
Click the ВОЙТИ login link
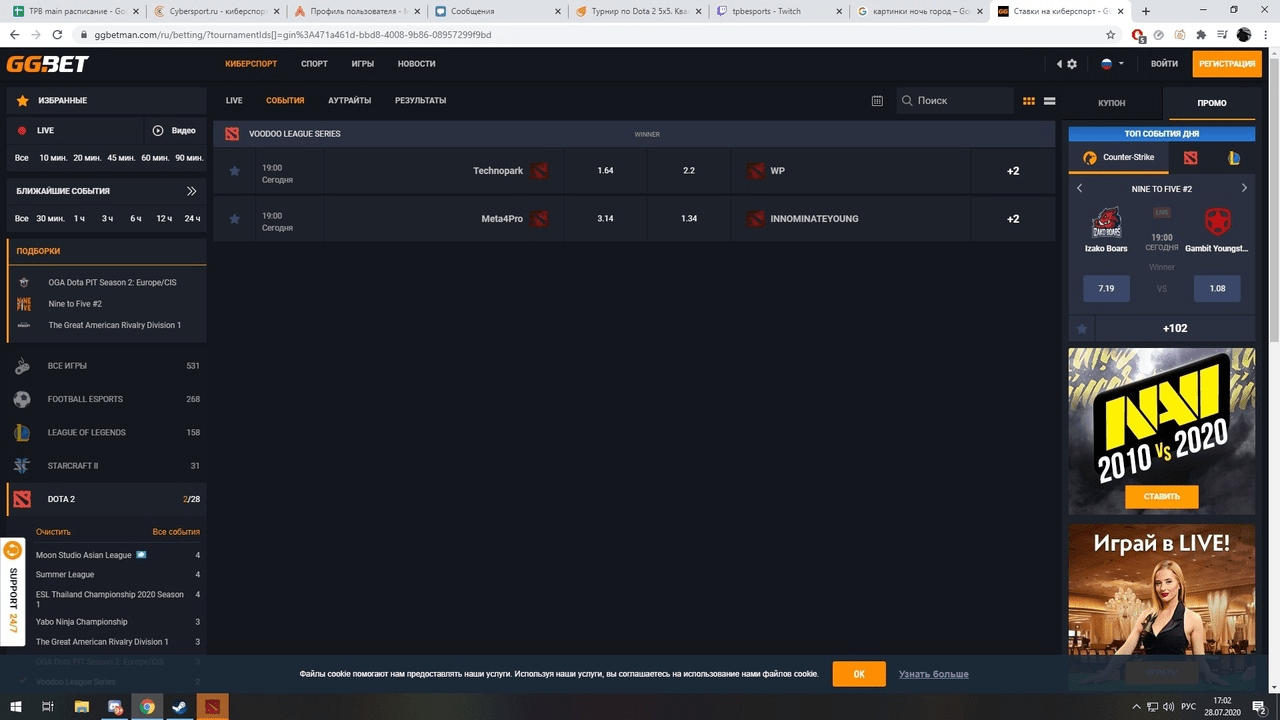(1164, 64)
